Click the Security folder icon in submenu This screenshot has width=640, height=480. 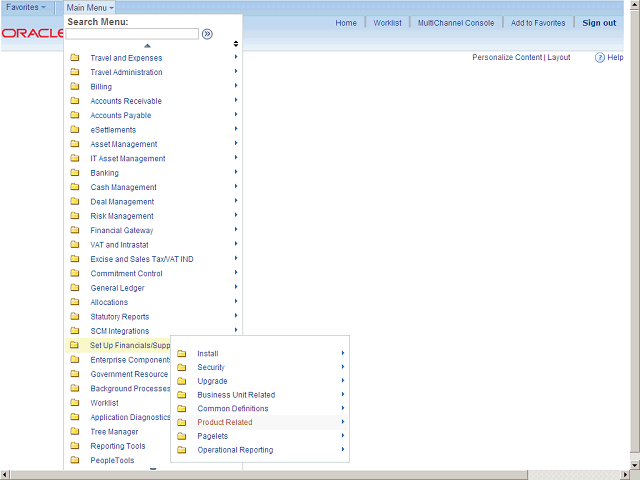point(182,367)
